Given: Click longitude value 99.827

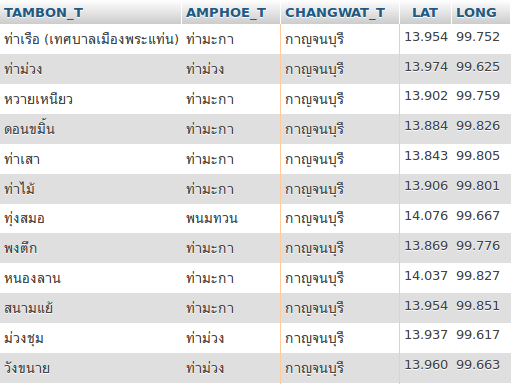Looking at the screenshot, I should (478, 276).
